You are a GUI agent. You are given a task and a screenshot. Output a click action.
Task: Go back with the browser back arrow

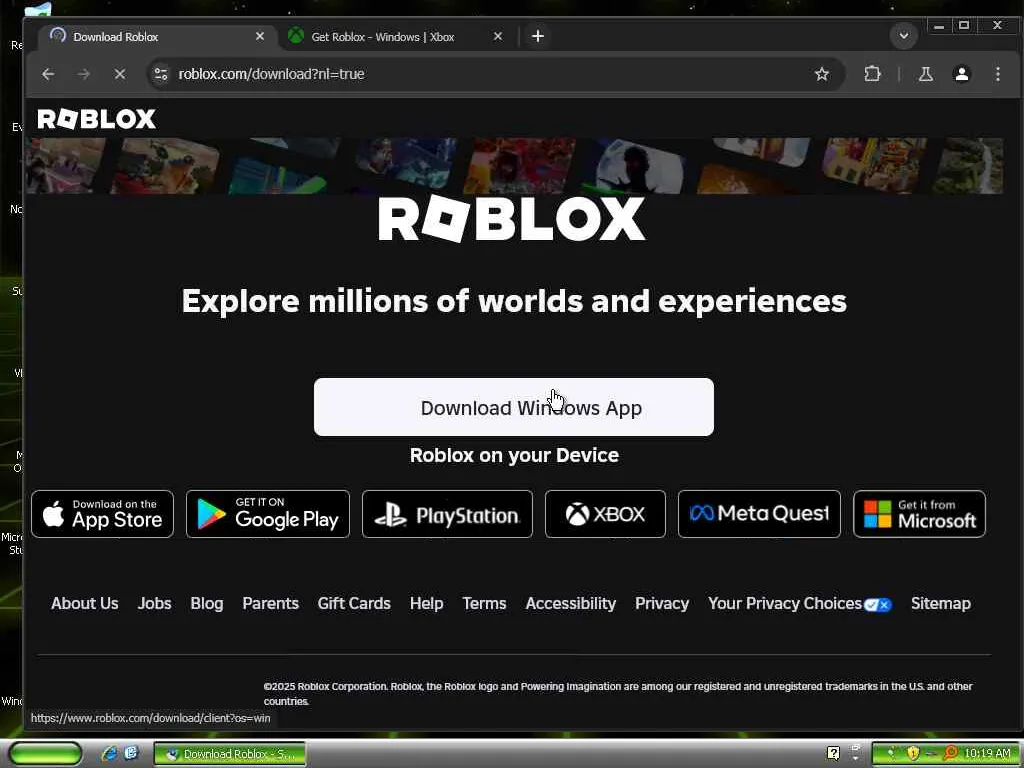(x=48, y=74)
